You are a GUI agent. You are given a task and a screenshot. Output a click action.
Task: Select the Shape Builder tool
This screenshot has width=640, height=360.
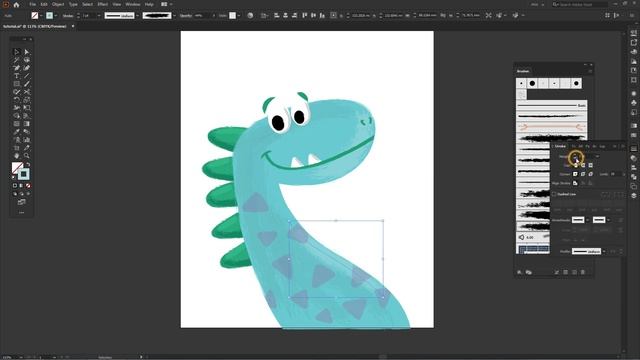point(16,116)
